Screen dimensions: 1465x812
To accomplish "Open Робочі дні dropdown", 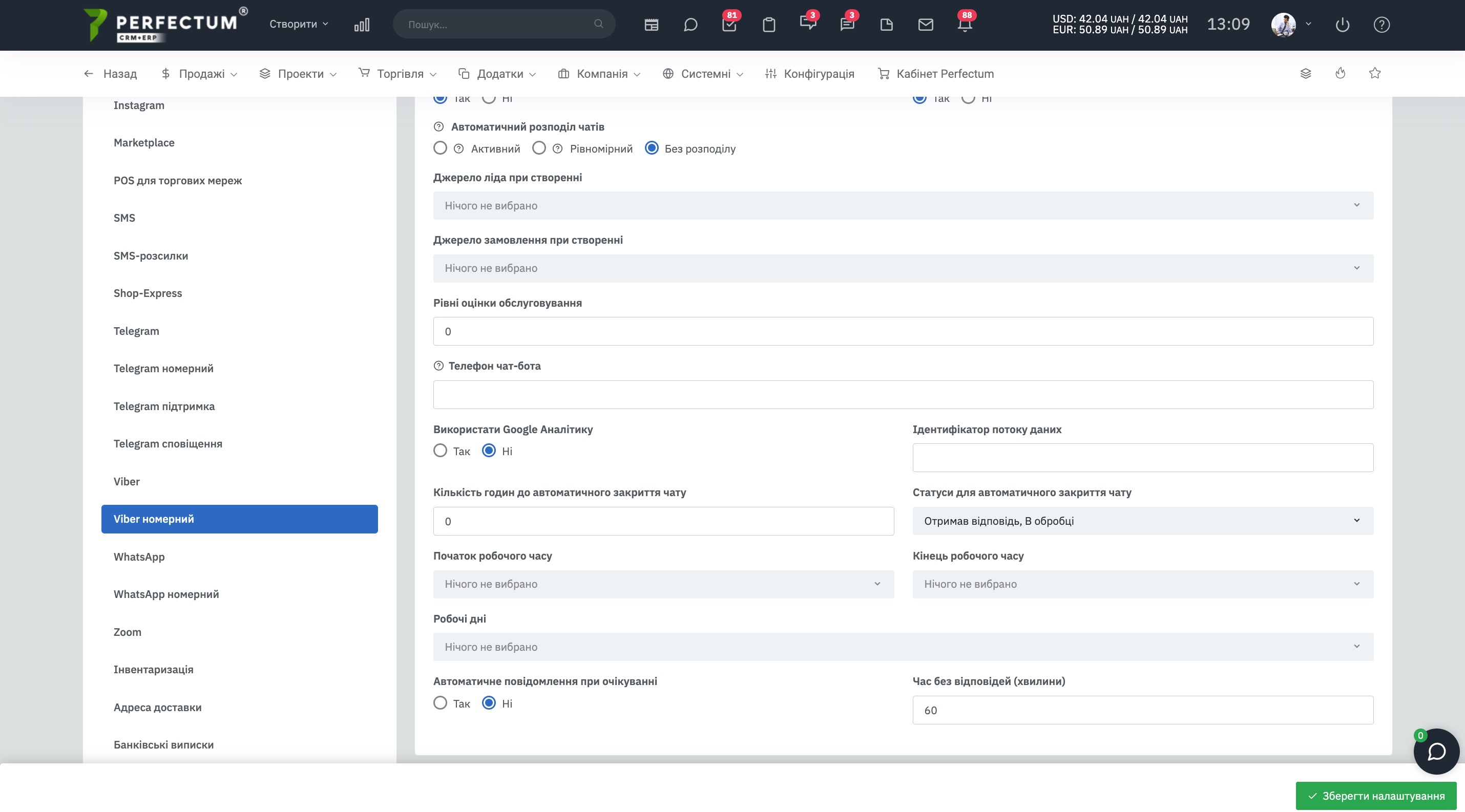I will [903, 647].
